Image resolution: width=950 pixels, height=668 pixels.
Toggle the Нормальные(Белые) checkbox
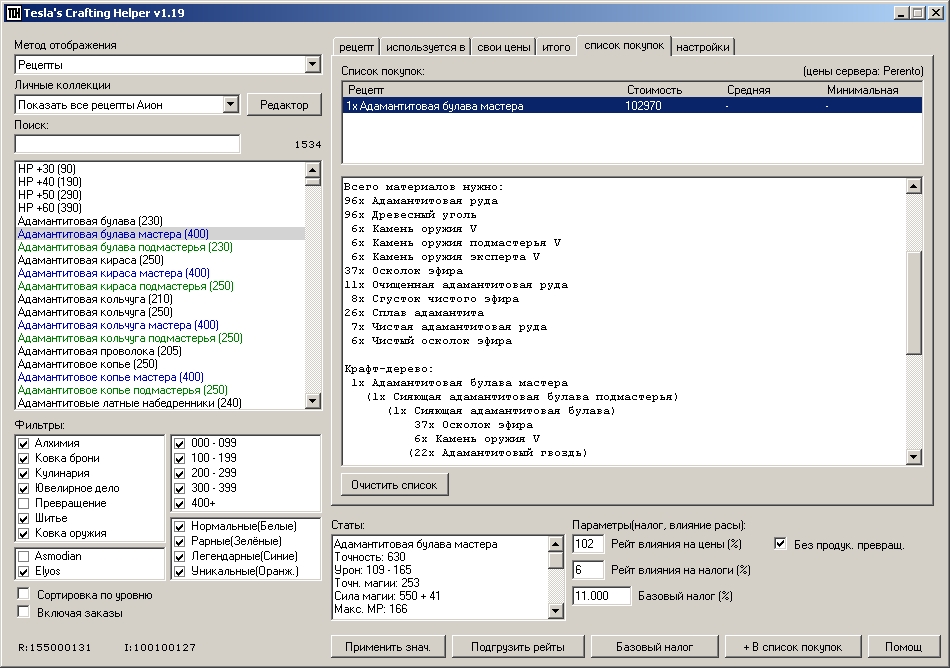coord(179,526)
